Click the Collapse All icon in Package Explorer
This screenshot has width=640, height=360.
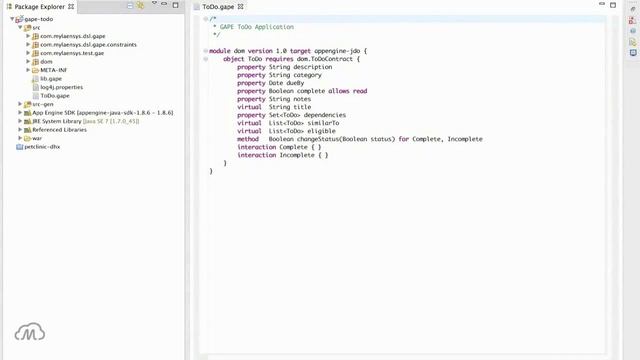[x=130, y=5]
